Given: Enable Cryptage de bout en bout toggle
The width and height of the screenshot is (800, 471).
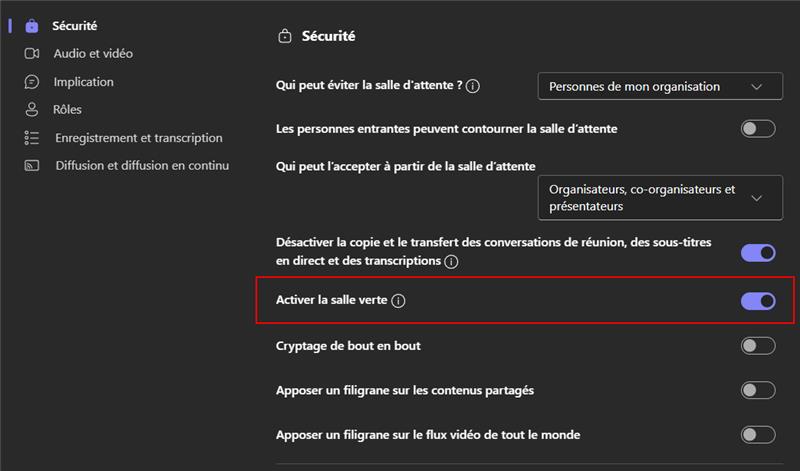Looking at the screenshot, I should click(758, 346).
